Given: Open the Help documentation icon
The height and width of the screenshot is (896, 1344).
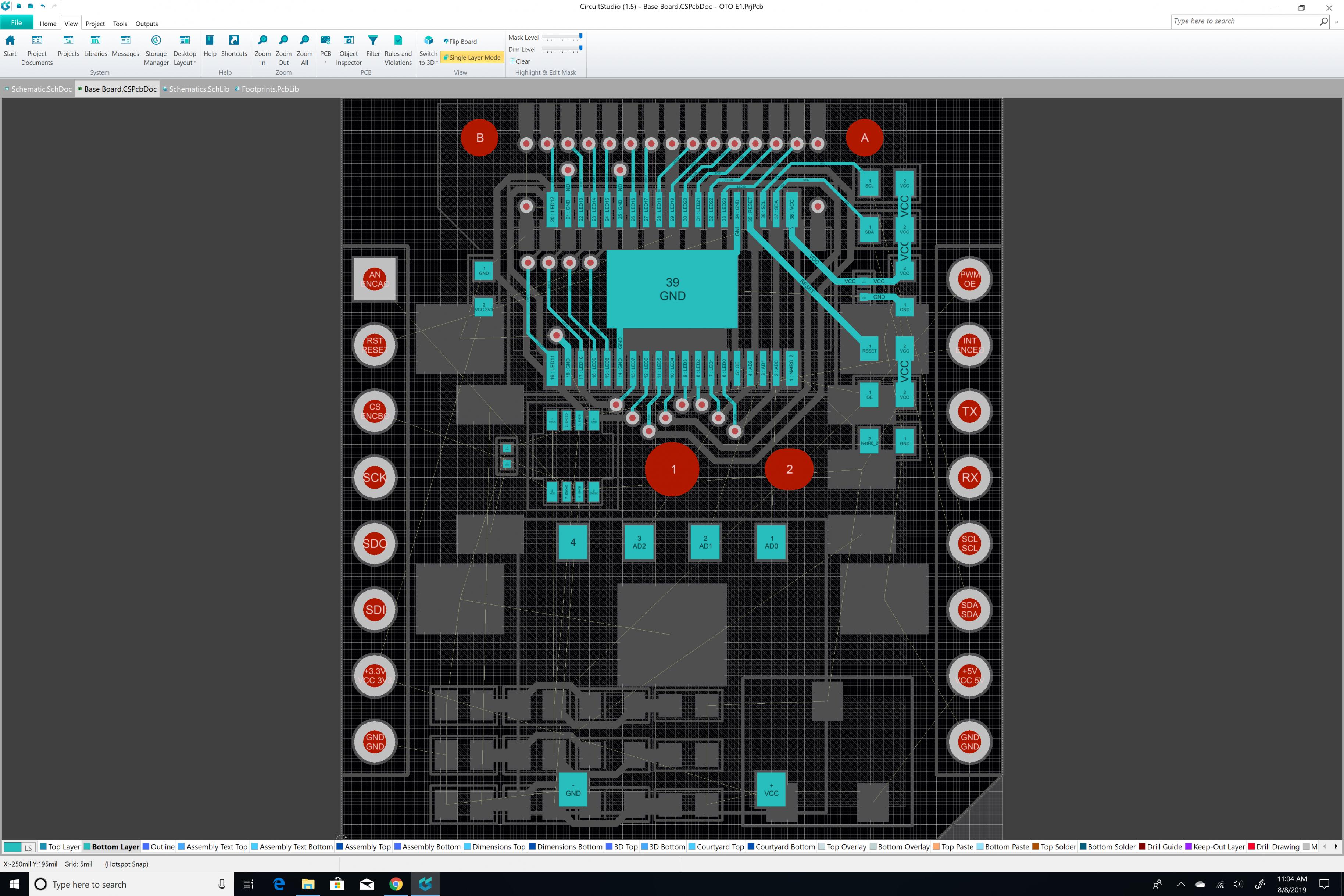Looking at the screenshot, I should (210, 46).
